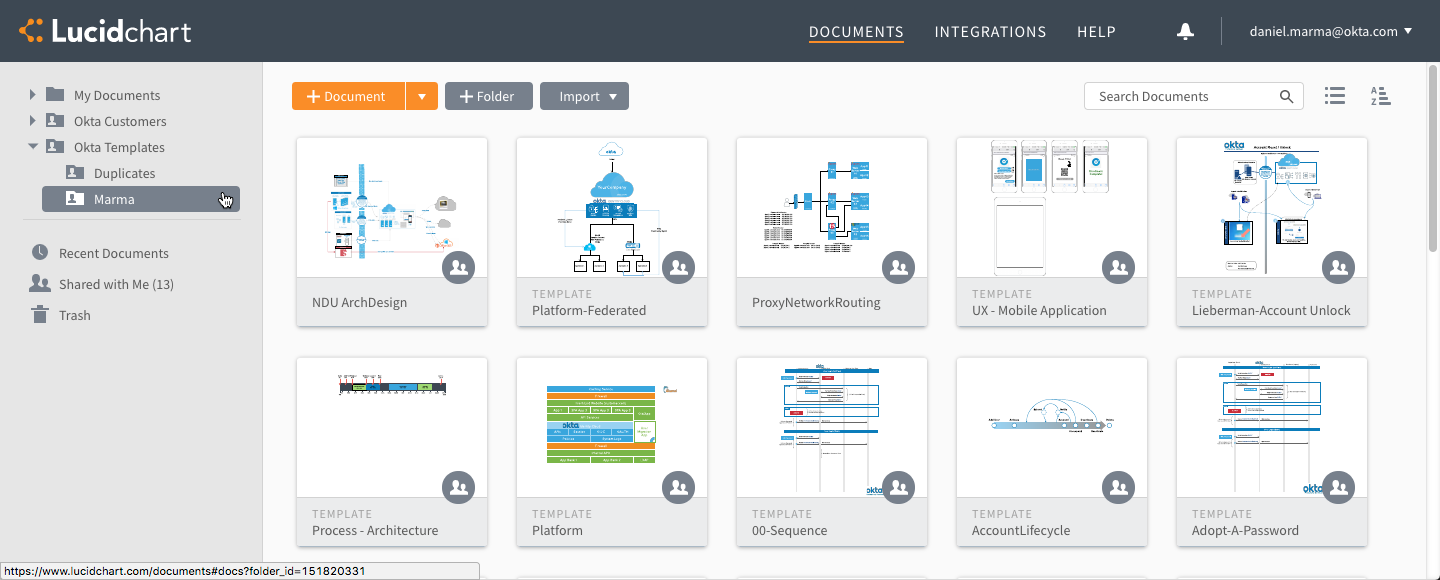The width and height of the screenshot is (1440, 580).
Task: Click shared icon on Platform card
Action: point(678,487)
